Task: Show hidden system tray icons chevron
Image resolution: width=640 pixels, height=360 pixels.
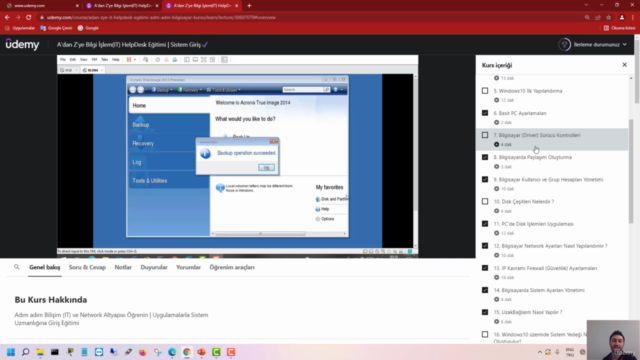Action: [x=540, y=352]
